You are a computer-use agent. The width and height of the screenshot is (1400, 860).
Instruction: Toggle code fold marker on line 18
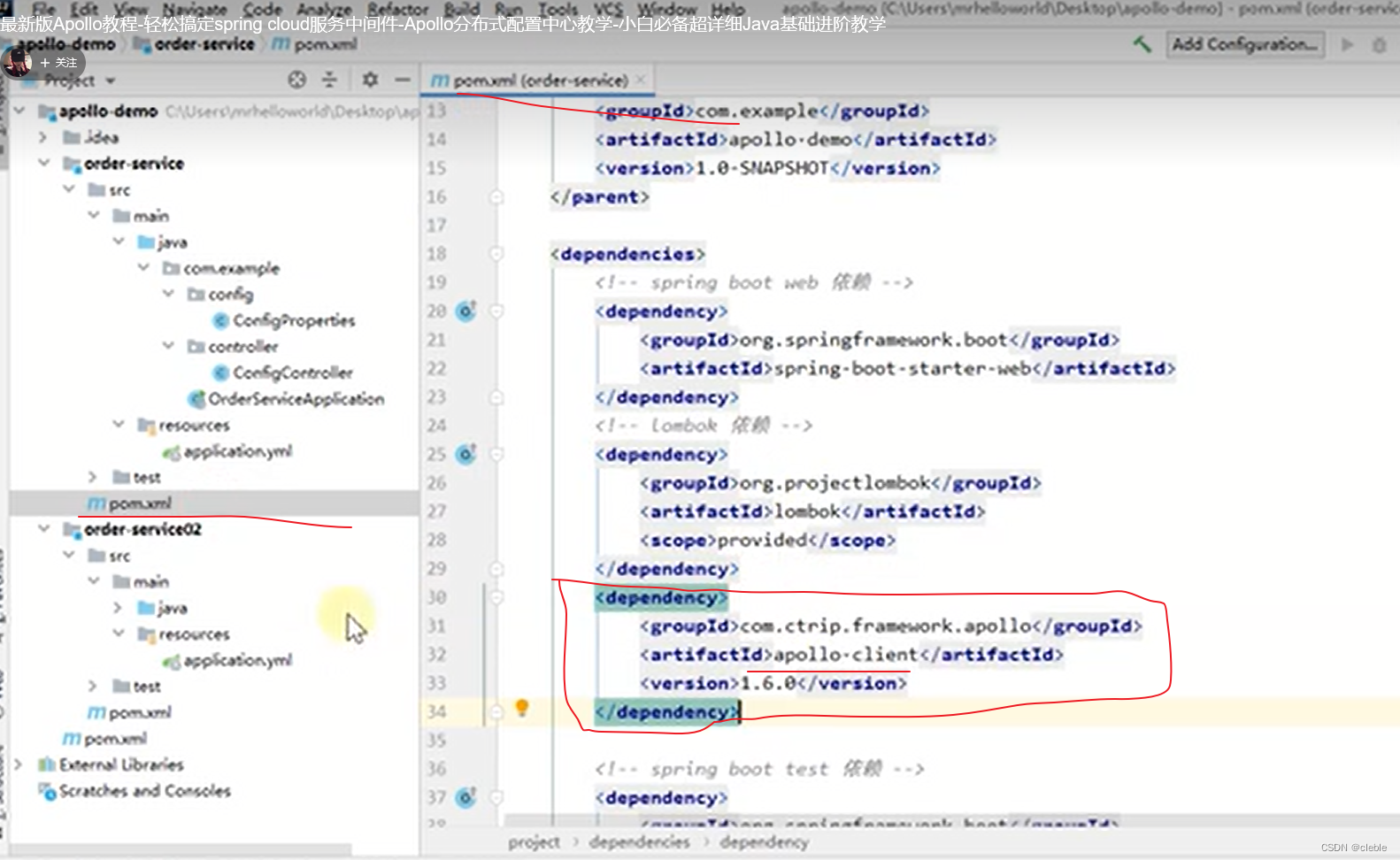tap(496, 254)
